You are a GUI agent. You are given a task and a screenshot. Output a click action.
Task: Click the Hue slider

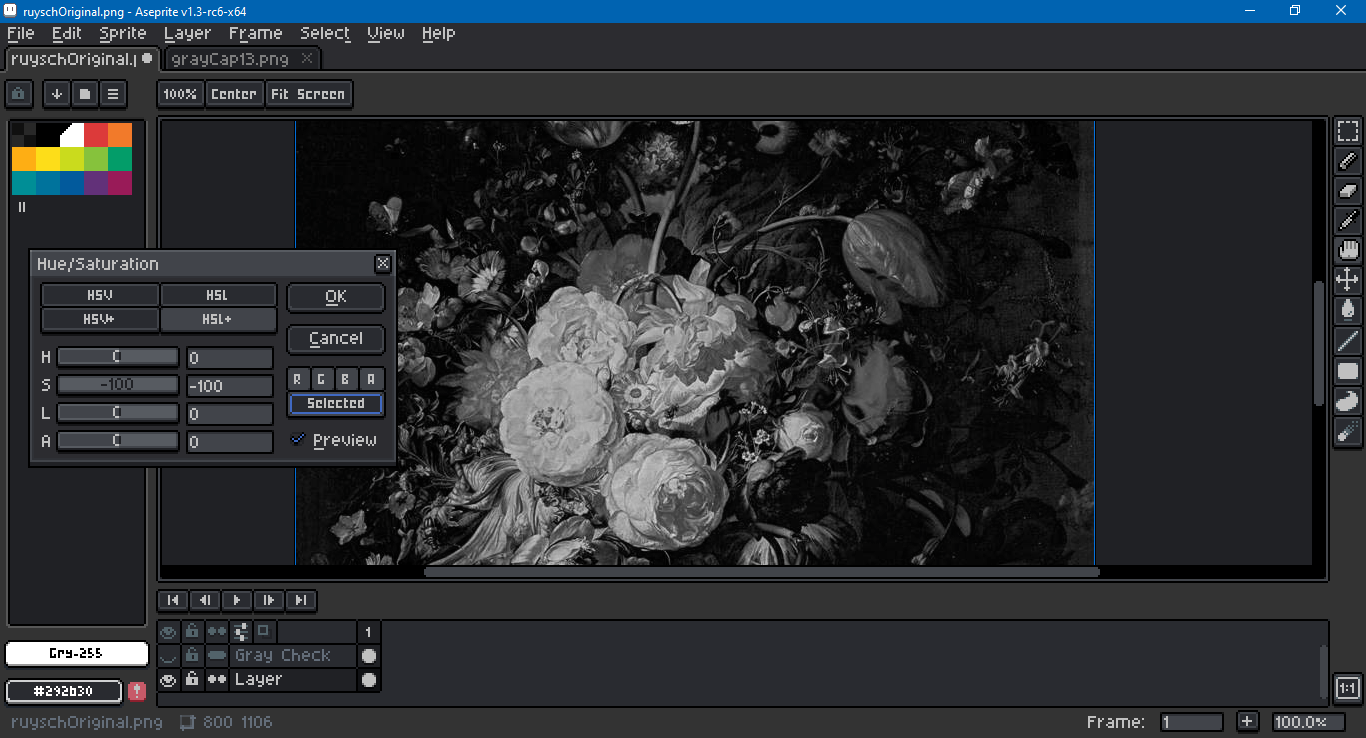point(118,357)
